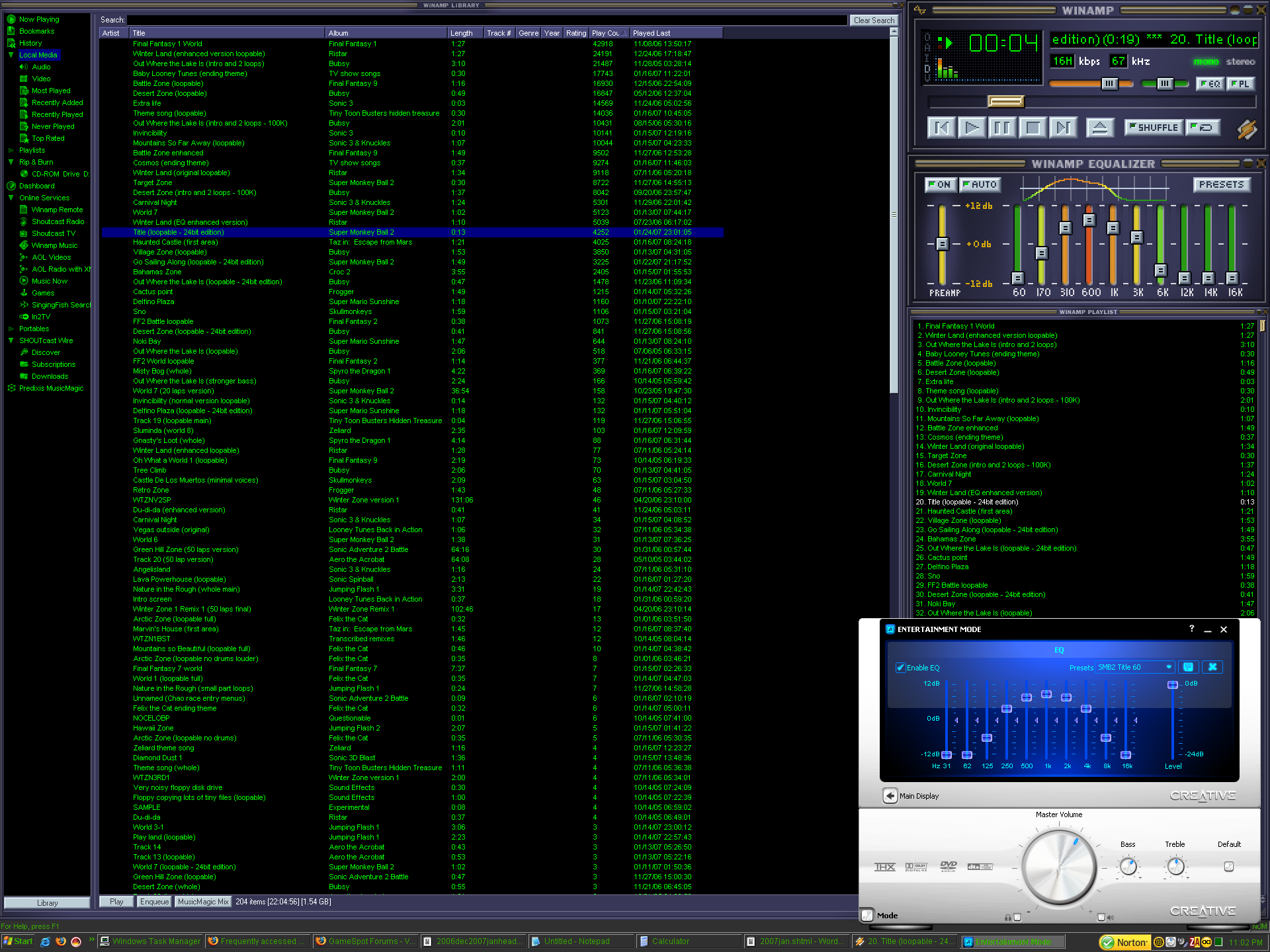Switch to Calculator in the taskbar

[688, 941]
